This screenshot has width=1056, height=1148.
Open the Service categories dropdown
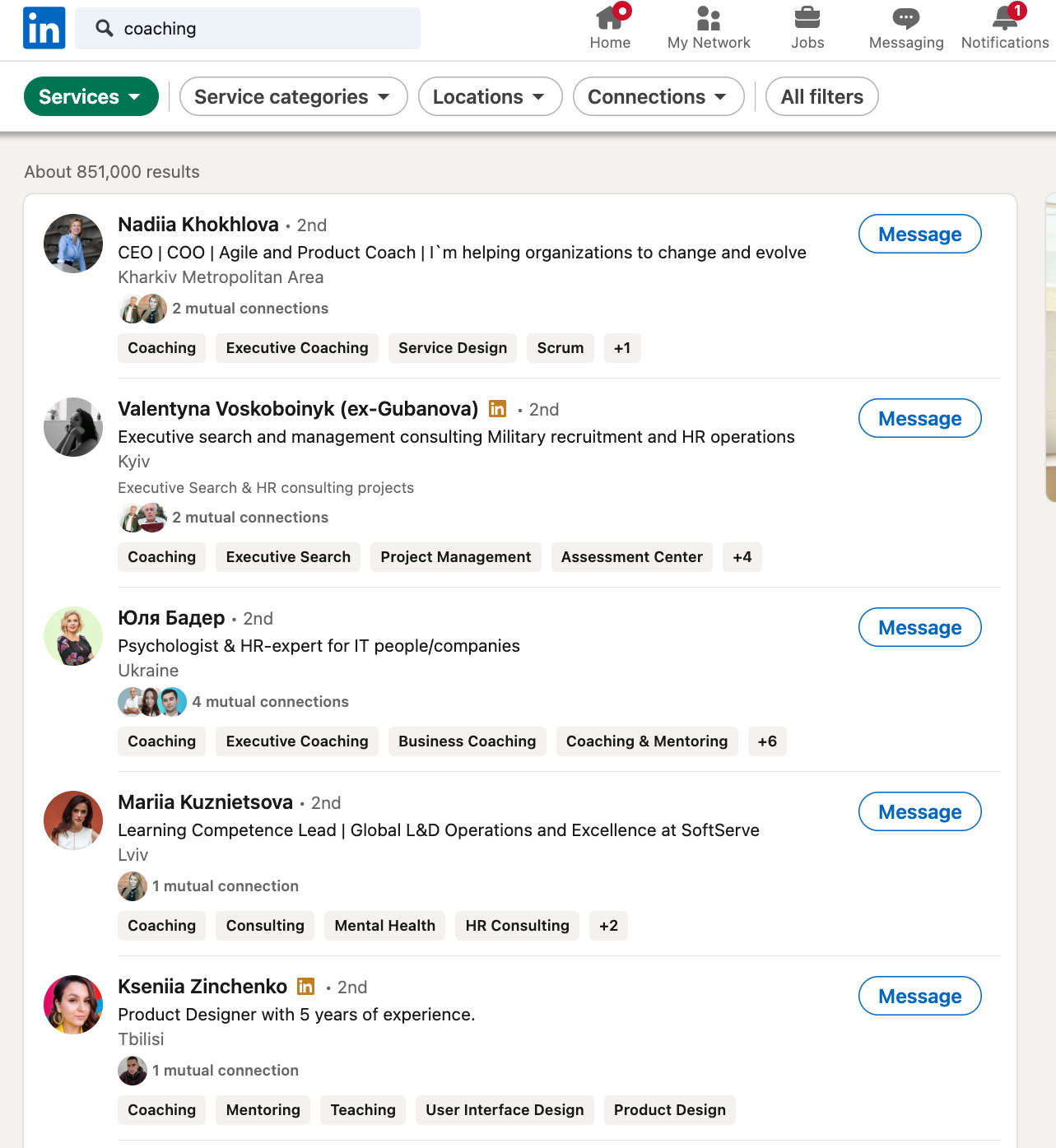coord(293,96)
